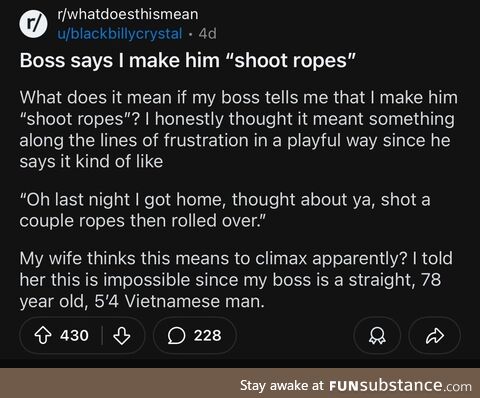Share the post with the arrow icon
The width and height of the screenshot is (480, 398).
(435, 335)
